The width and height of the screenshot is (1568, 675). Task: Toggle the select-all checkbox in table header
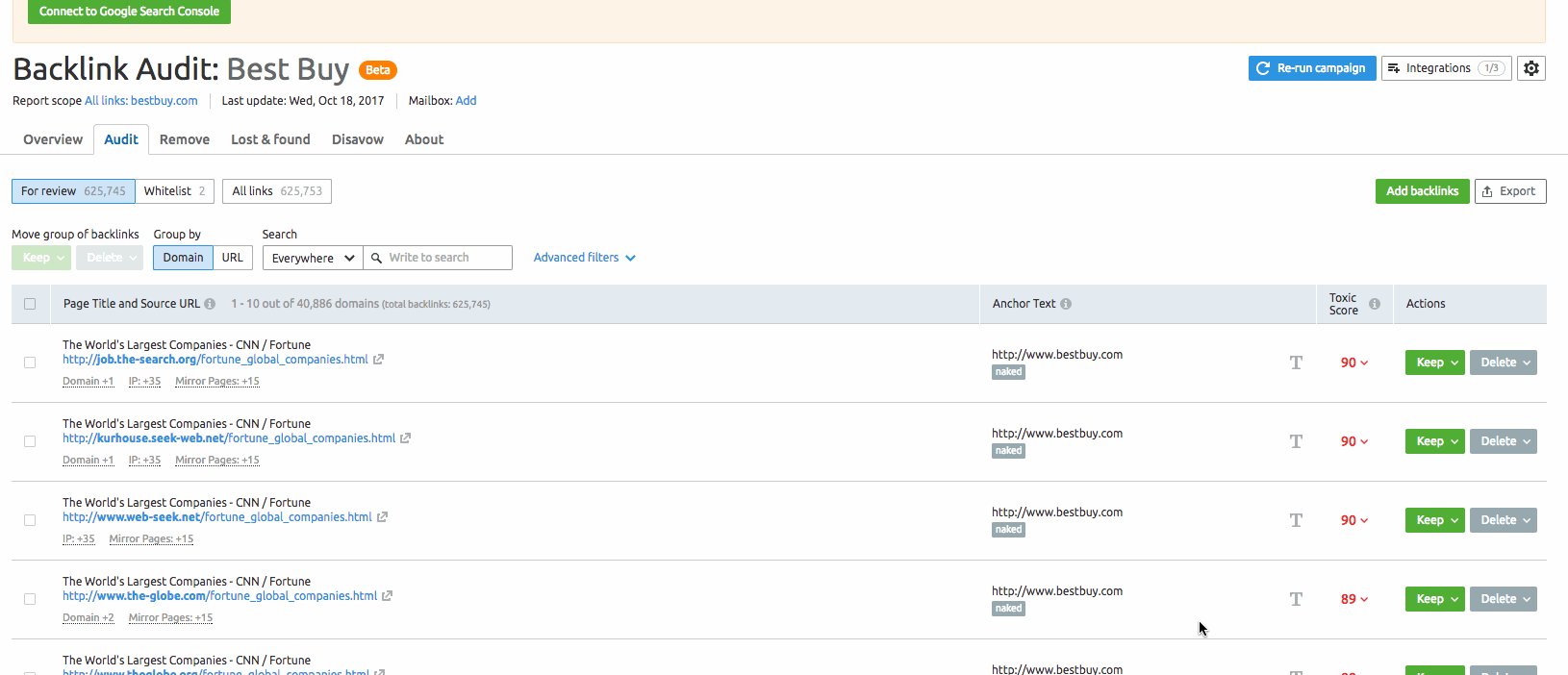click(x=30, y=304)
